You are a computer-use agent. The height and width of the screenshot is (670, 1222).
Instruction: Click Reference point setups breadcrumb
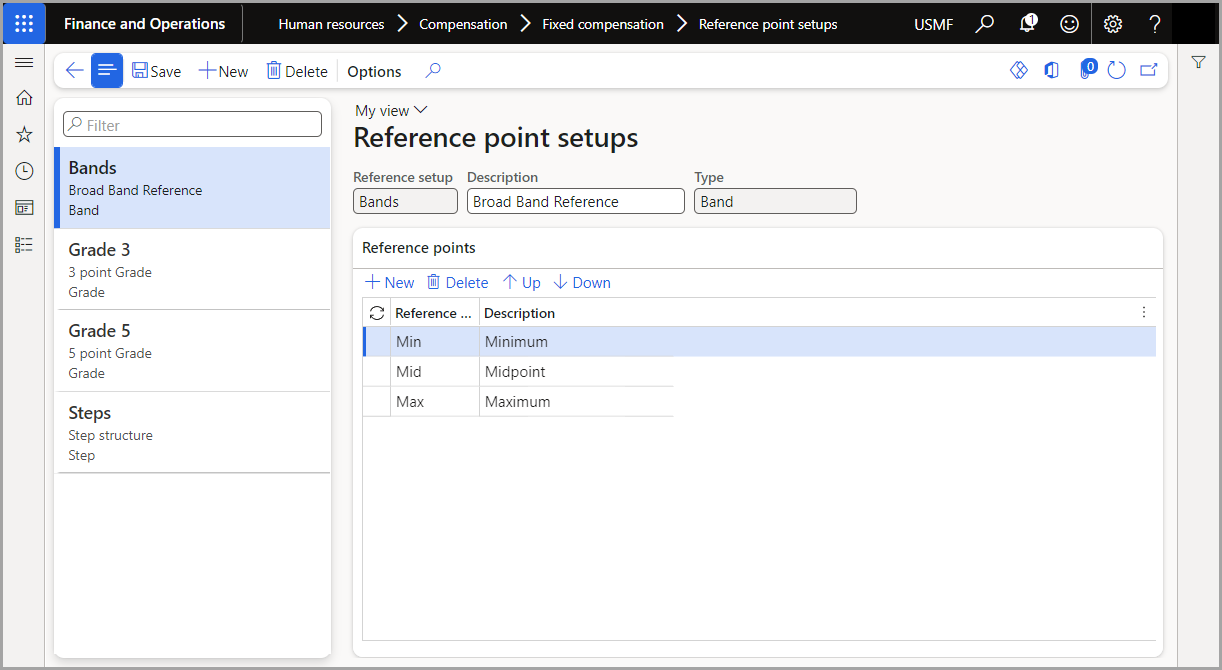(x=768, y=24)
